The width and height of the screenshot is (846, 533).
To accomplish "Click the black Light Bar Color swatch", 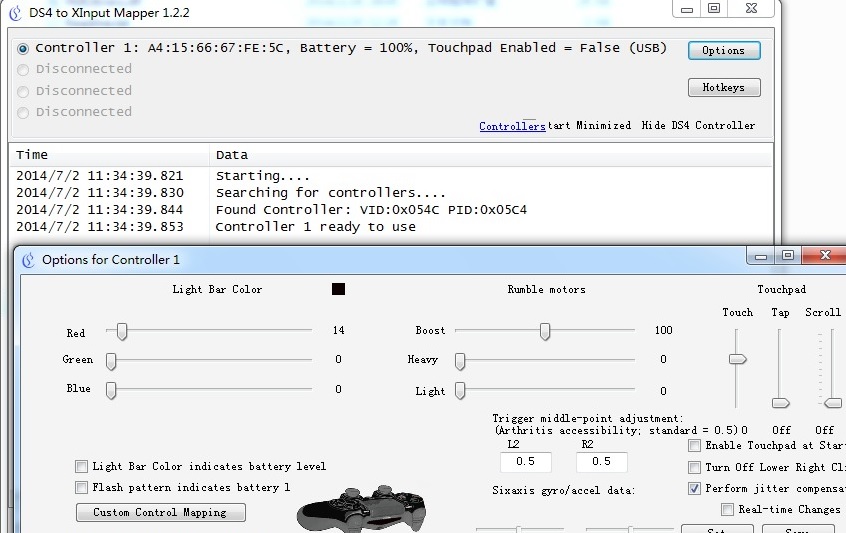I will pos(338,289).
